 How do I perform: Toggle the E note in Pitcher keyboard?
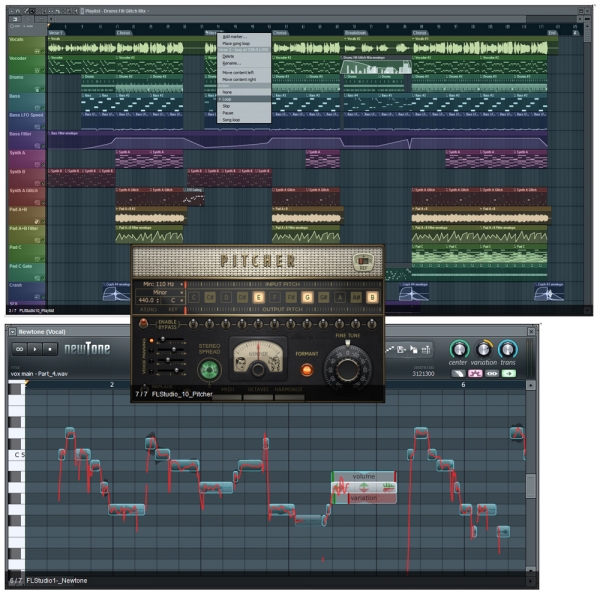[259, 298]
